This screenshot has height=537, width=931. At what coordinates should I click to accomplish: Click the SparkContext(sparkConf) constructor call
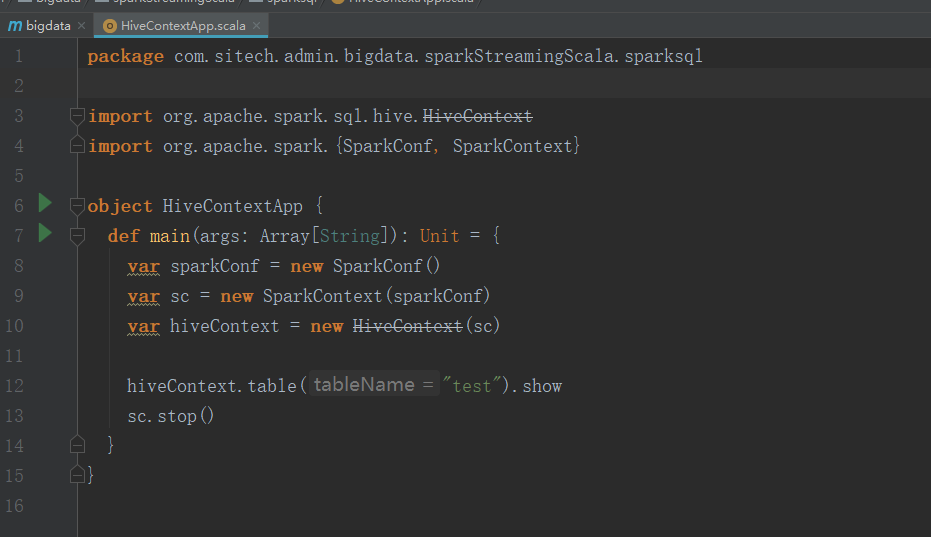(x=376, y=296)
